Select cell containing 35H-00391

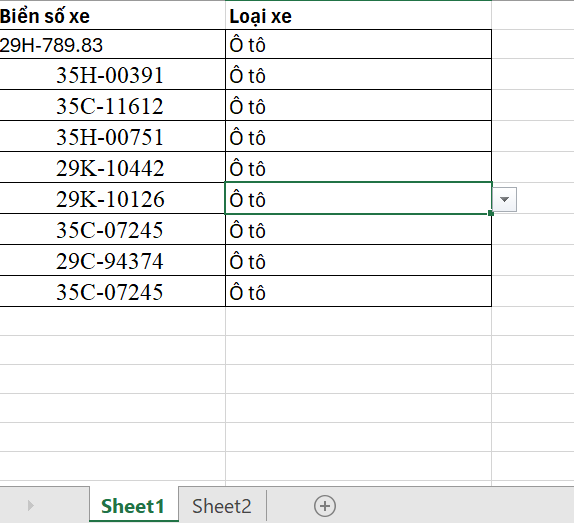112,74
